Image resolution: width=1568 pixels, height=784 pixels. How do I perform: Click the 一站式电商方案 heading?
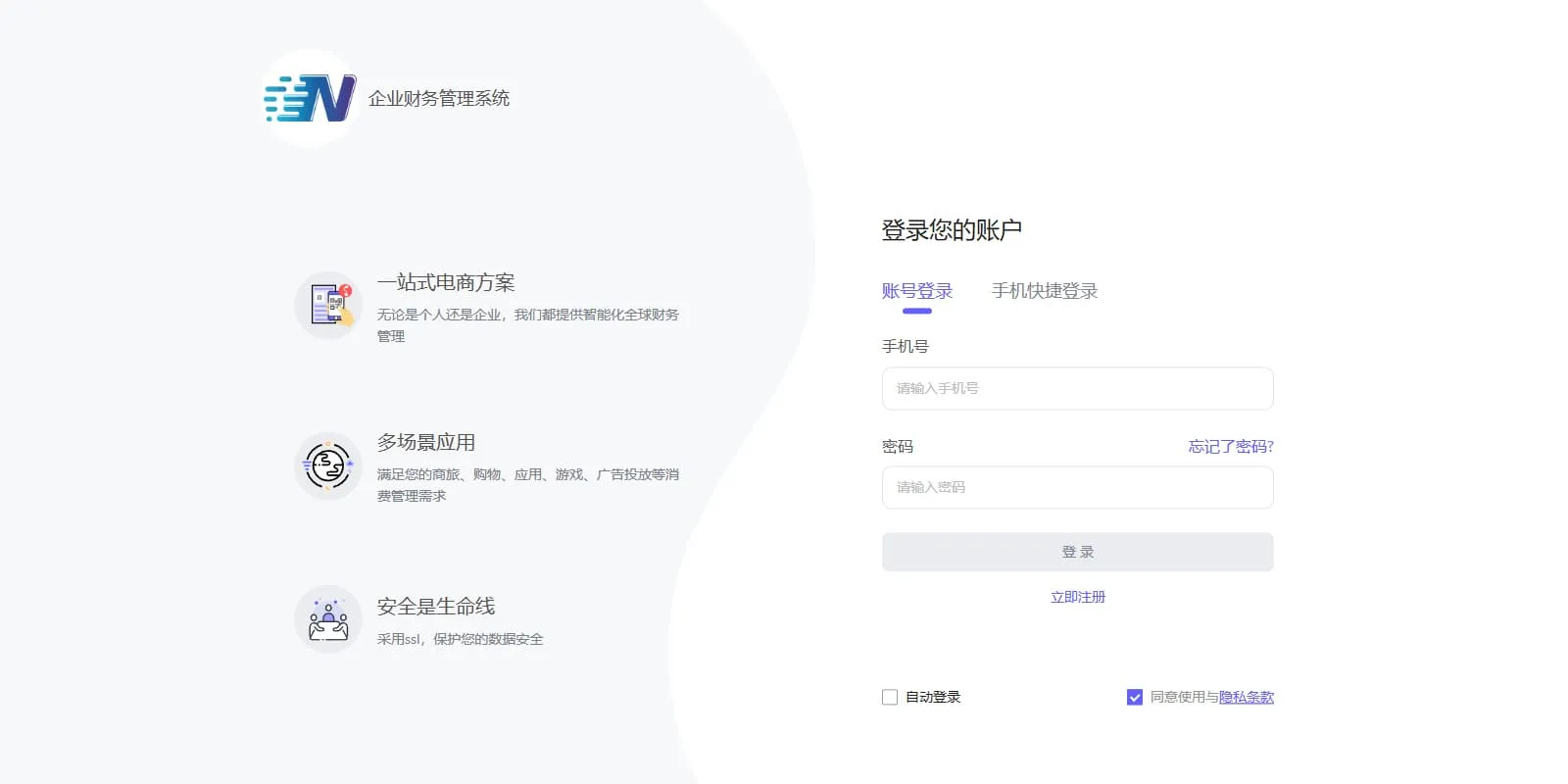(446, 283)
